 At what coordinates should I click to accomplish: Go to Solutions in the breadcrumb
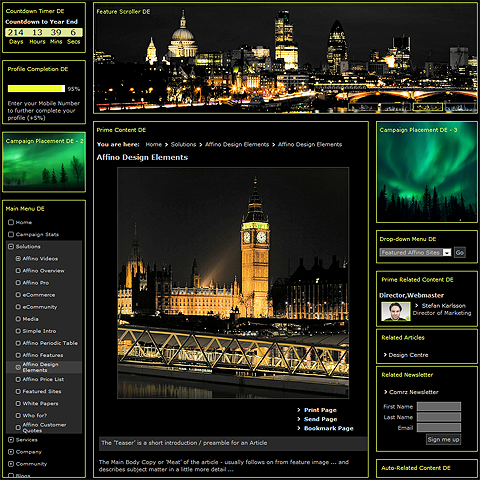[183, 144]
